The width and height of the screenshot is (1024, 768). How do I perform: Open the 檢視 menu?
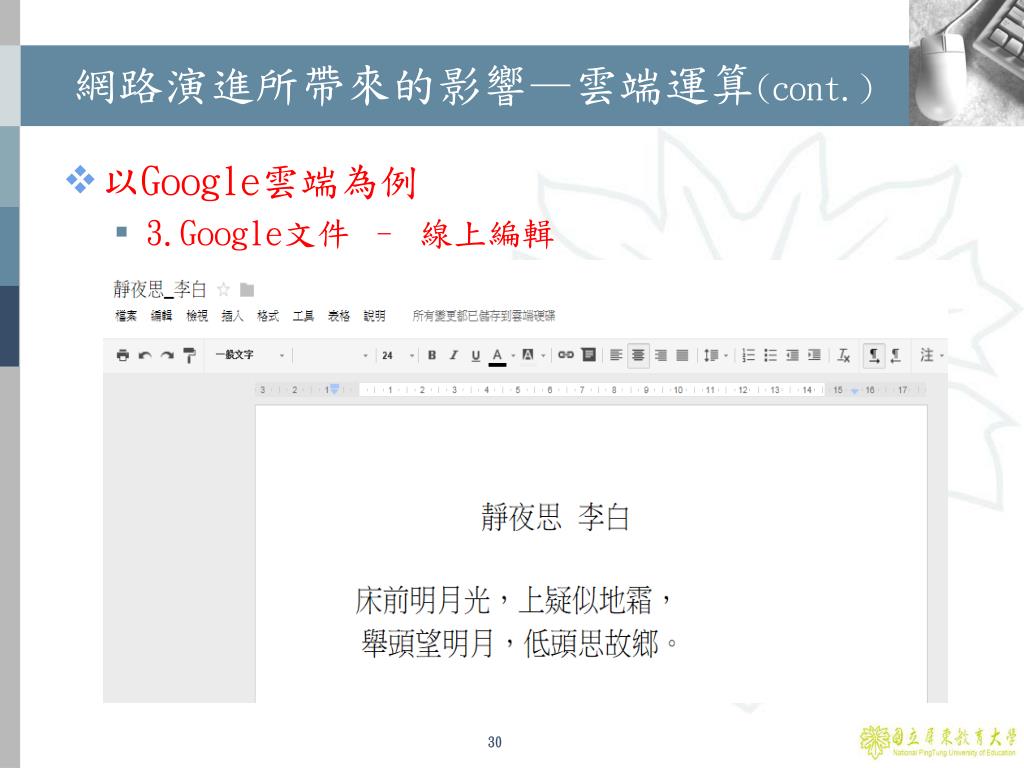point(197,316)
